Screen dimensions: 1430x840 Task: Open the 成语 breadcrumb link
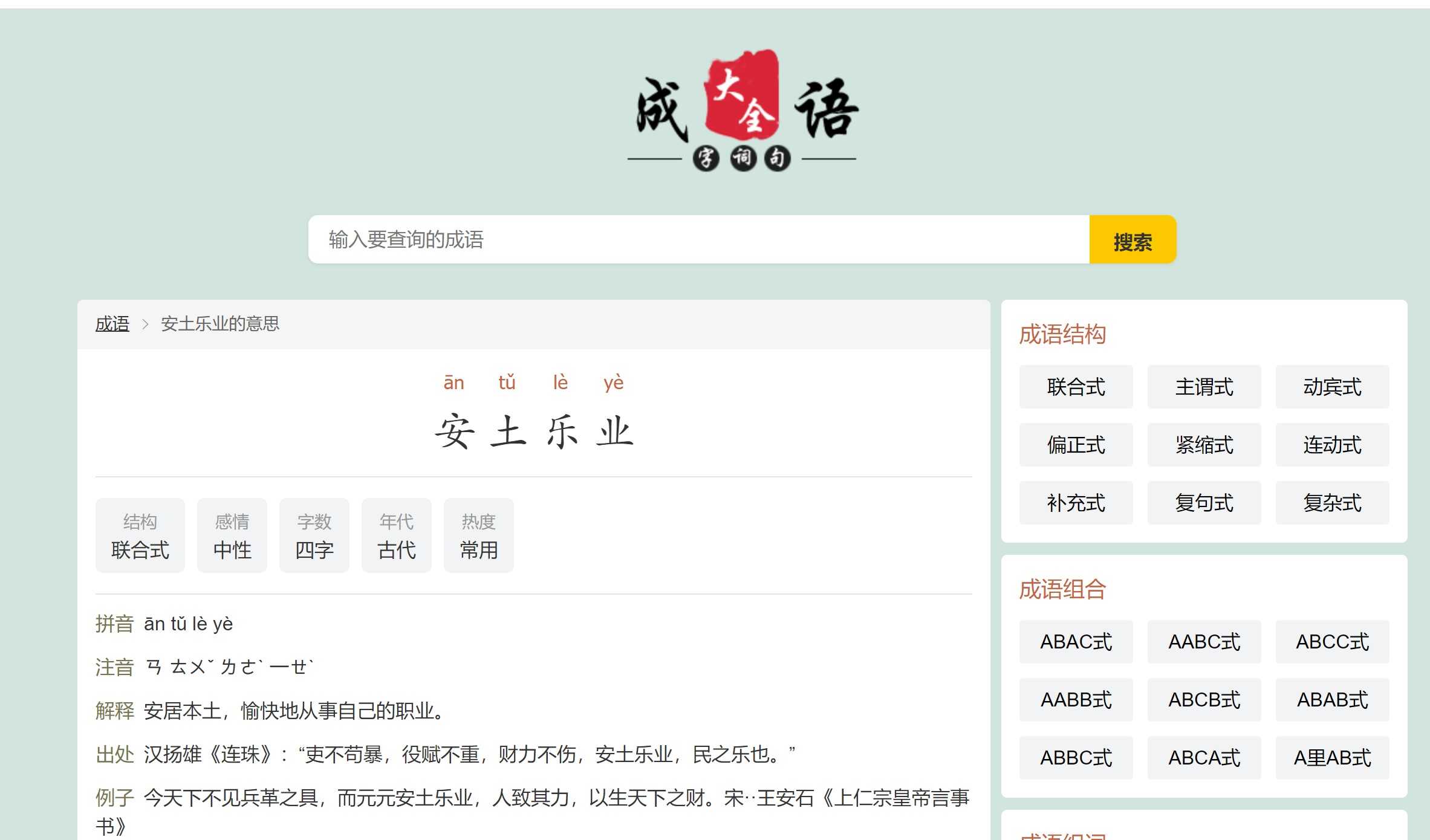(x=112, y=324)
